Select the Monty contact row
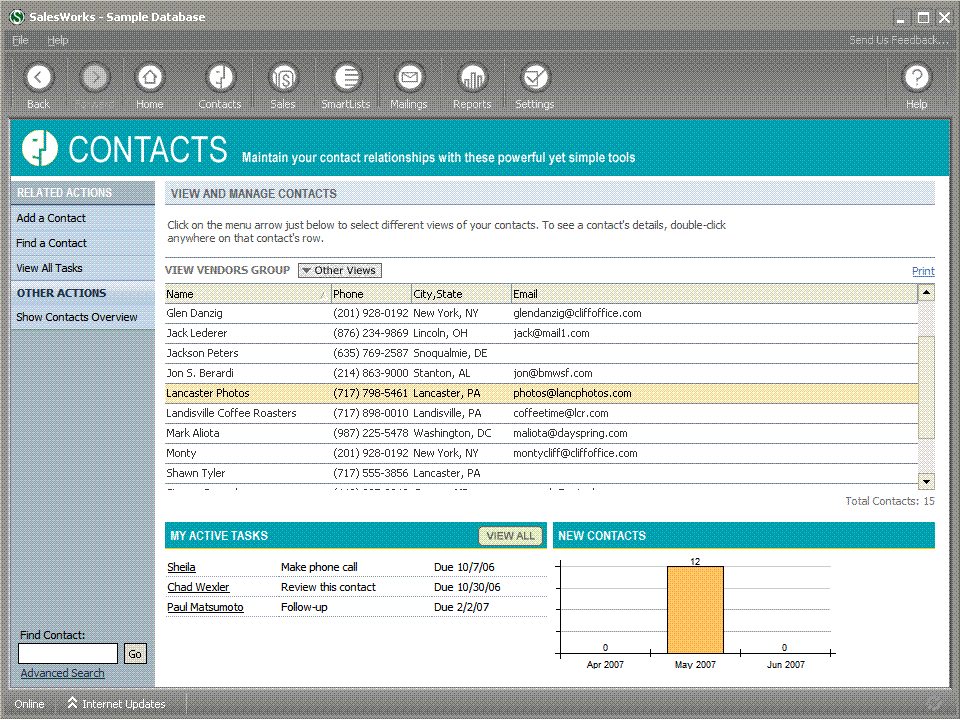 [541, 454]
